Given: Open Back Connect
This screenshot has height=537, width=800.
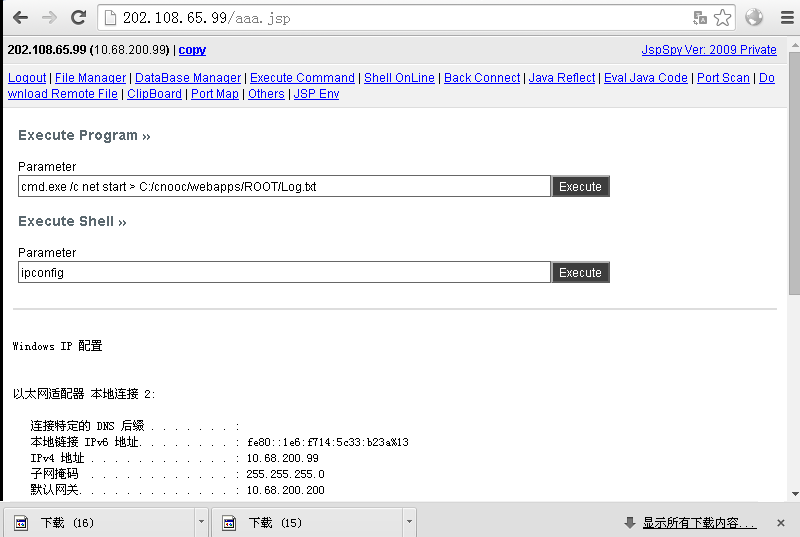Looking at the screenshot, I should pos(482,78).
